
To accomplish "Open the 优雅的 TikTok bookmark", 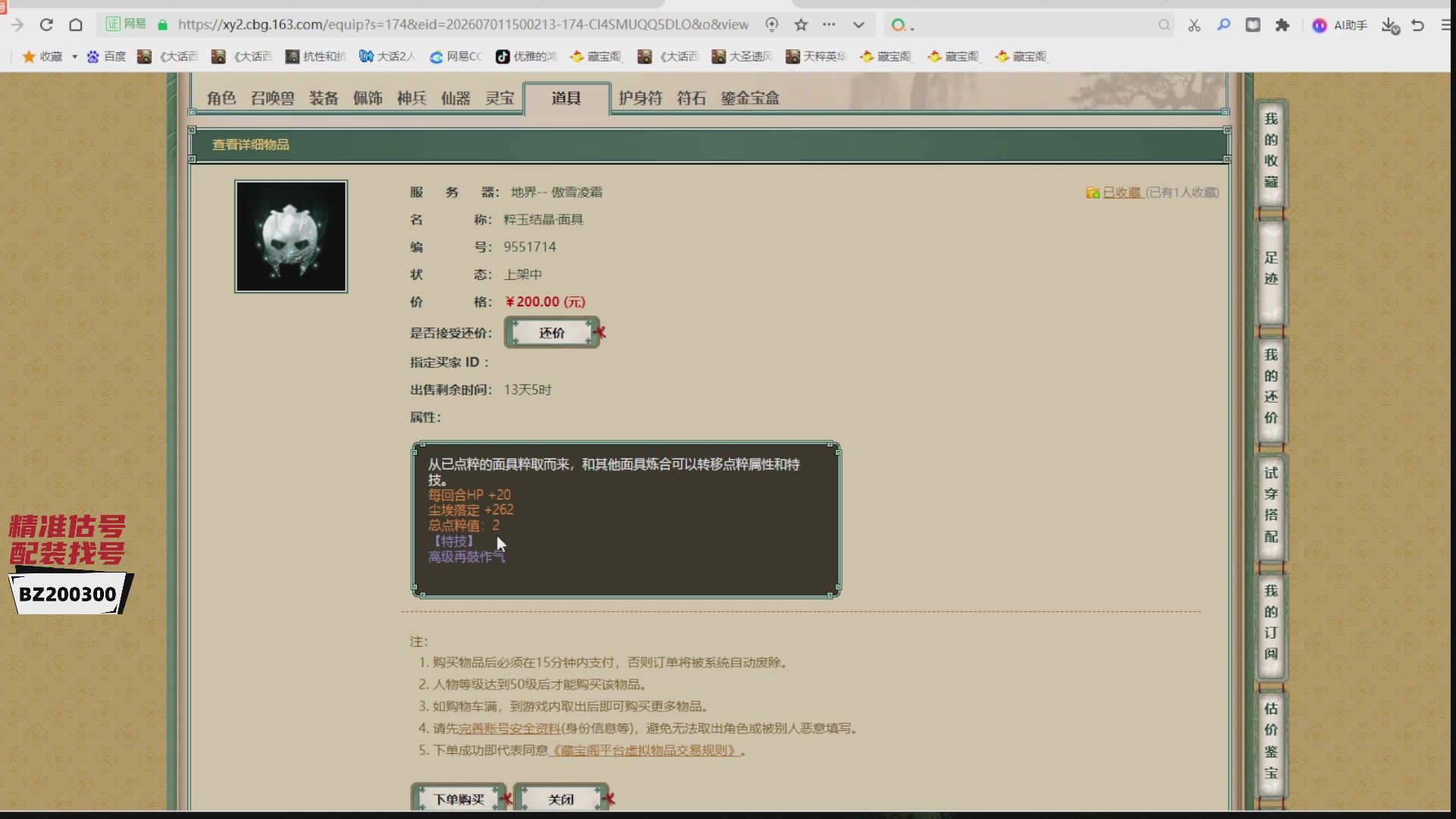I will point(526,56).
